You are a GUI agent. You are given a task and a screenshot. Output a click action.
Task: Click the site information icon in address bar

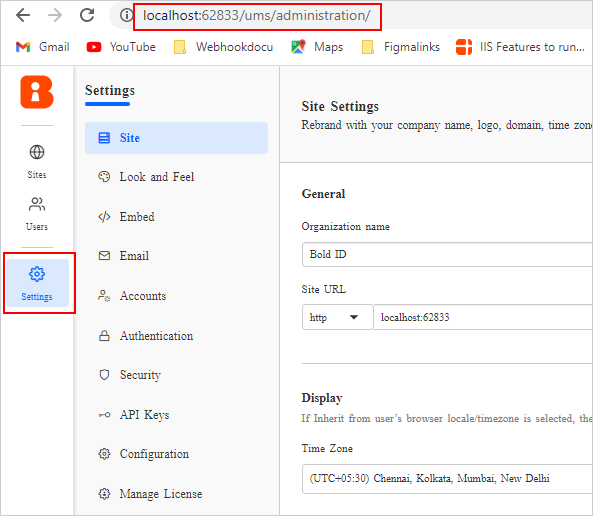(x=126, y=15)
